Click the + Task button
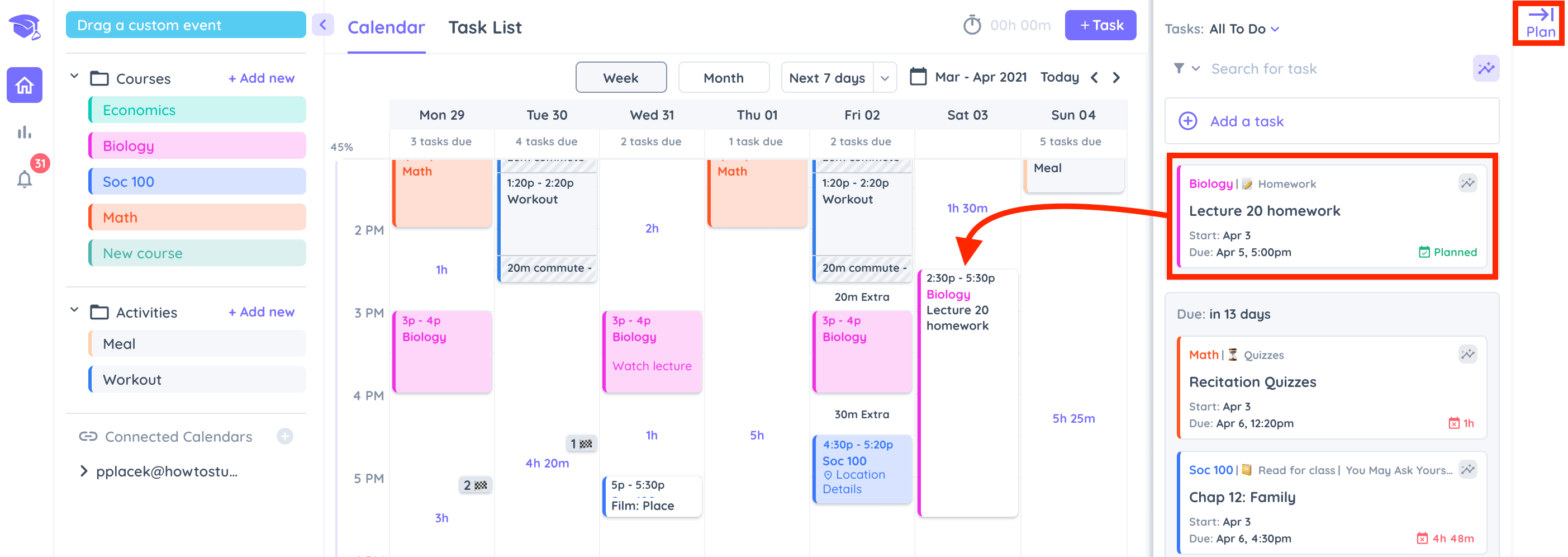 (x=1100, y=25)
